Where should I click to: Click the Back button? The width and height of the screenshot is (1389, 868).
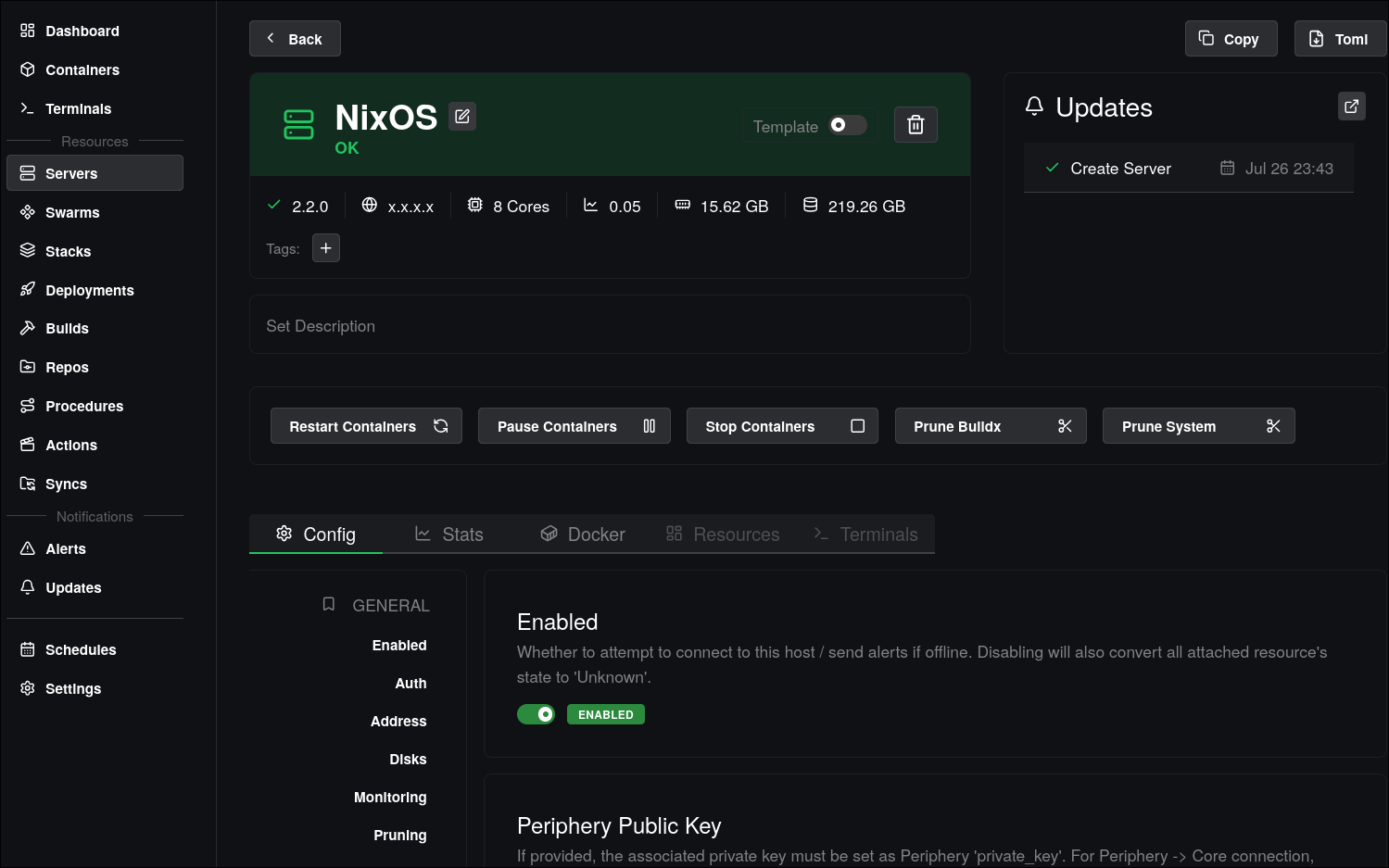click(x=295, y=39)
